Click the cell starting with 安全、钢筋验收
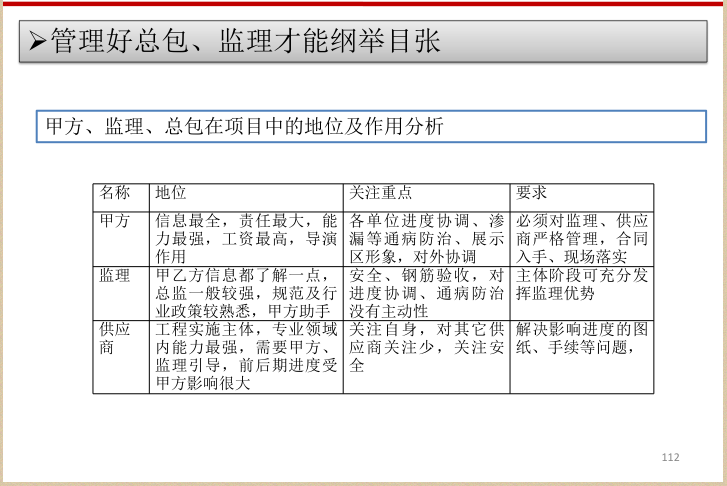This screenshot has height=486, width=727. 427,292
